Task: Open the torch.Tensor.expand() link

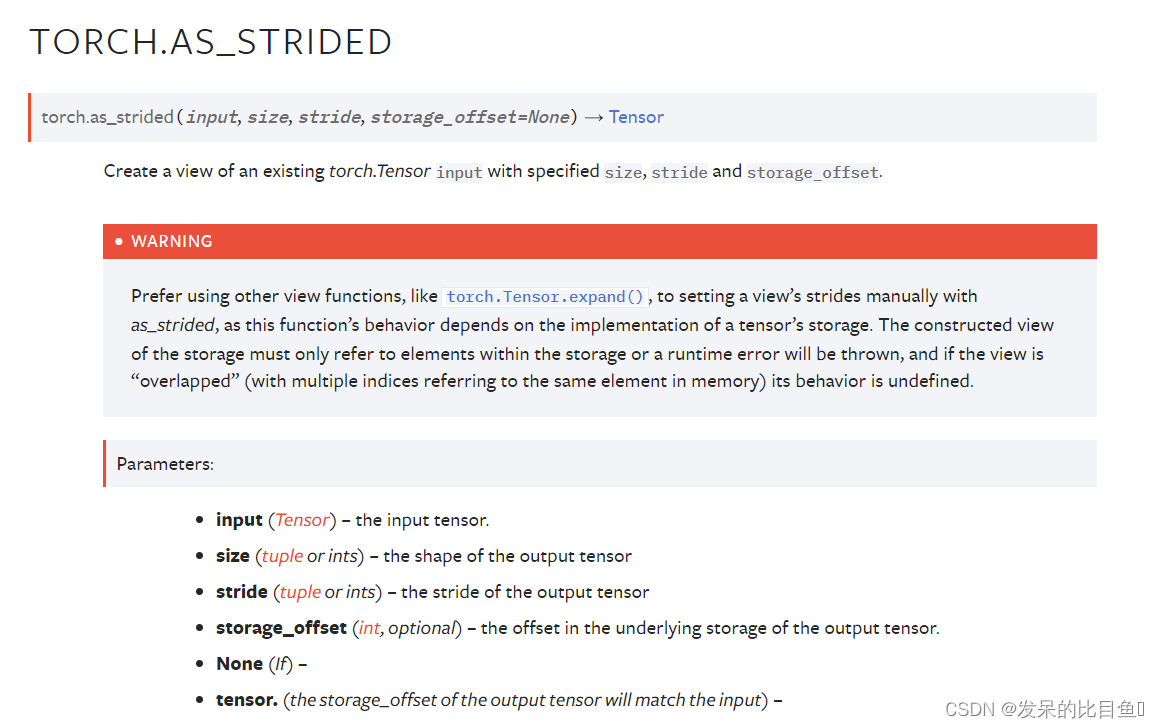Action: coord(545,296)
